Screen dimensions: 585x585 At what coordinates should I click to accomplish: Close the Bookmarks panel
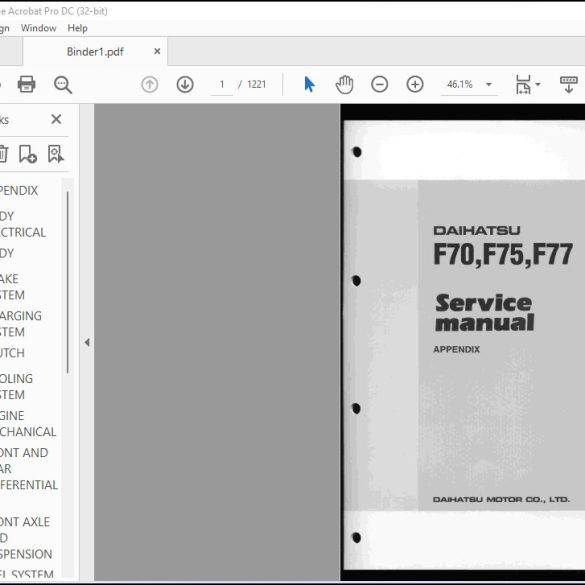click(56, 119)
